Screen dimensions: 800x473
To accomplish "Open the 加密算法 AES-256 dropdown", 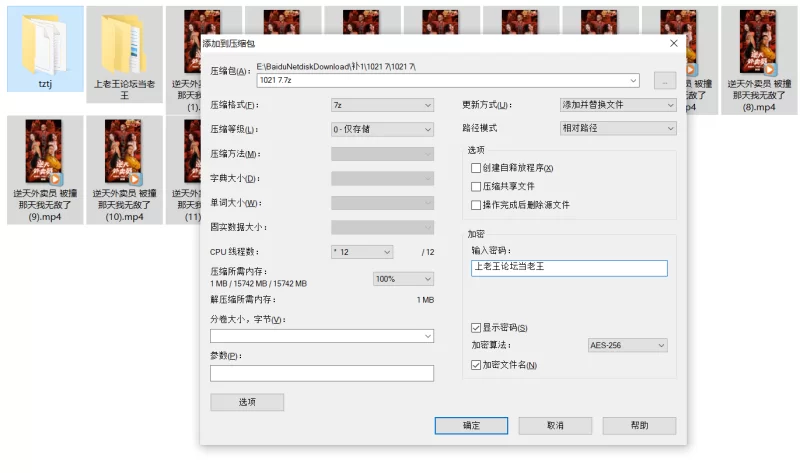I will pos(627,345).
